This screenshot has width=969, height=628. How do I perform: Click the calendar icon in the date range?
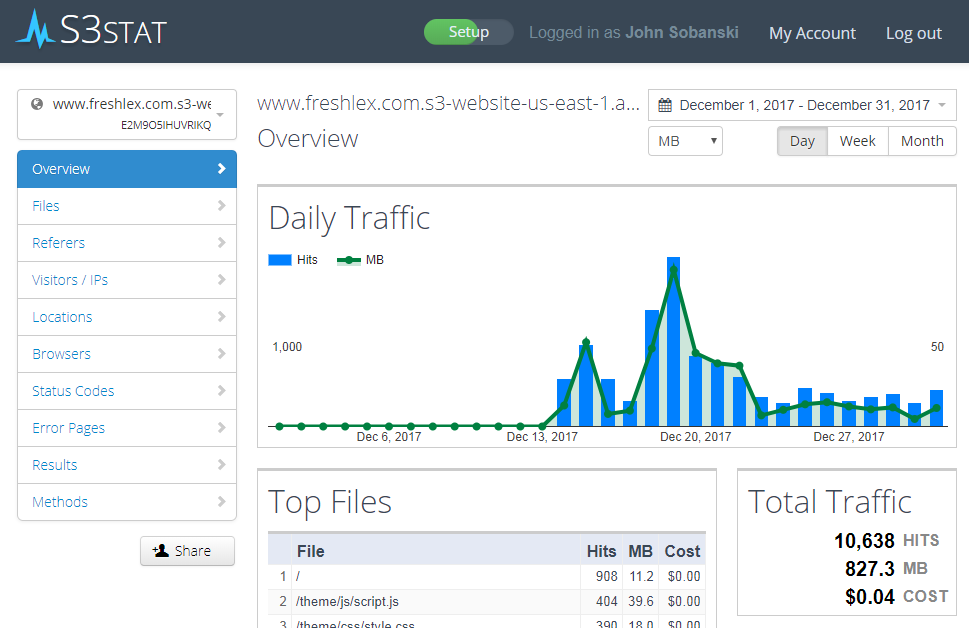(665, 105)
